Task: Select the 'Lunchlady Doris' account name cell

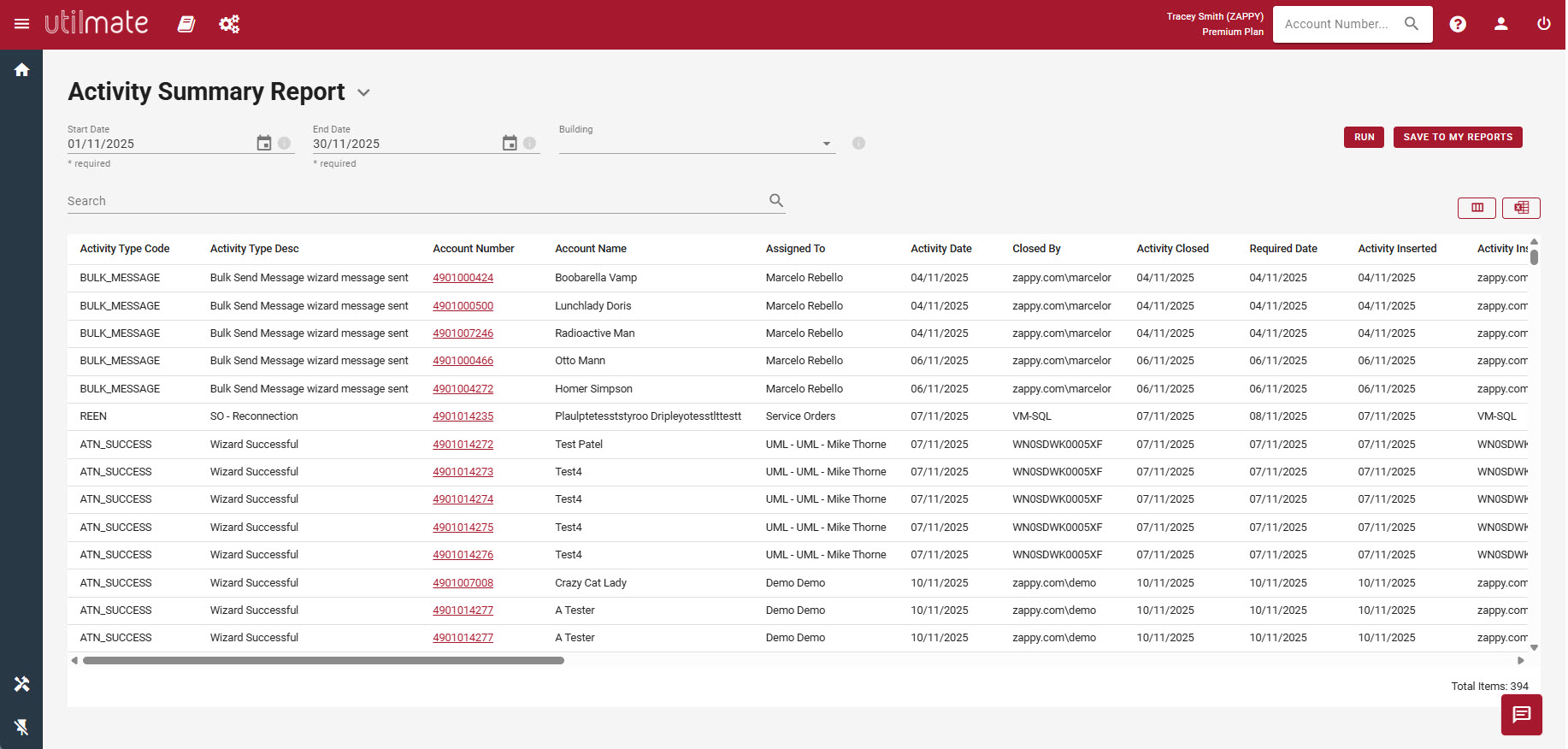Action: (593, 306)
